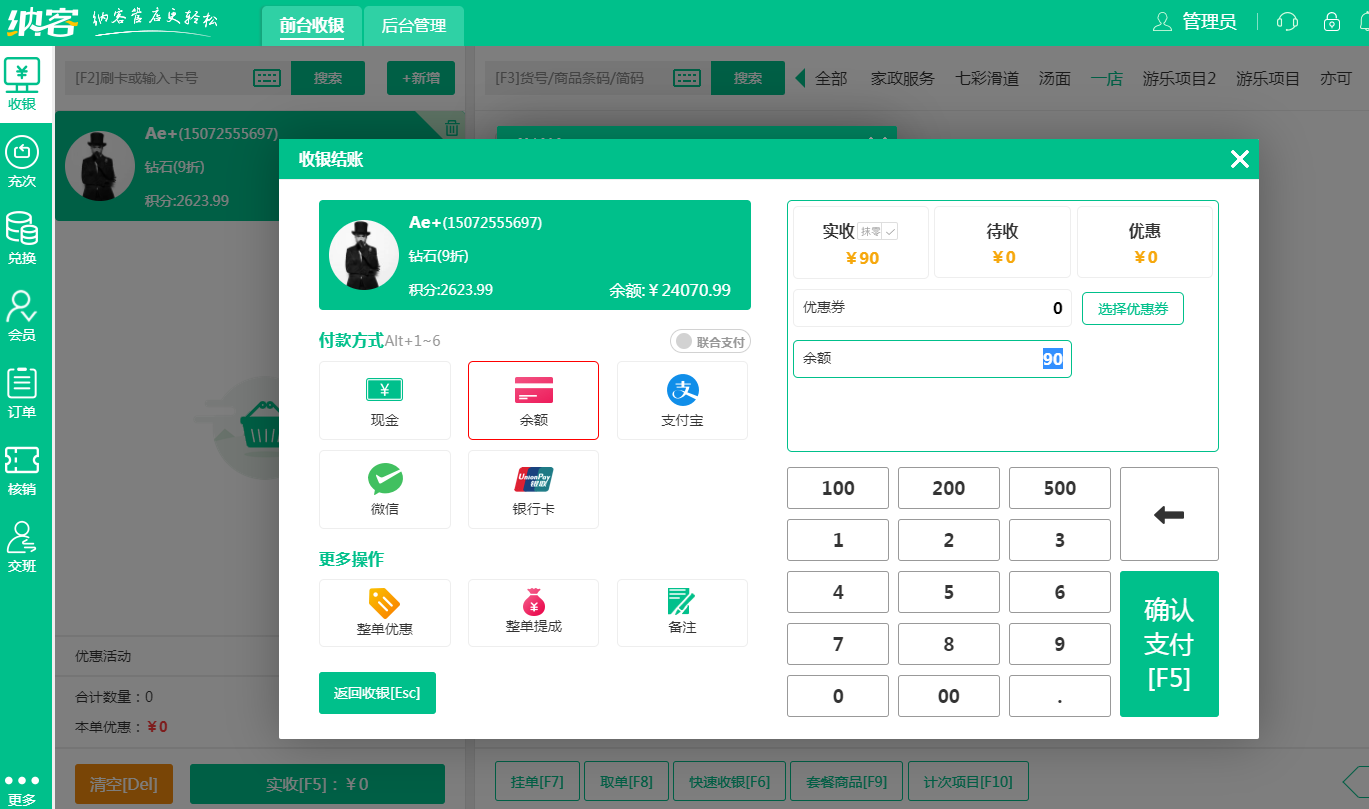Open the 整单优惠 whole-order discount tool
The height and width of the screenshot is (809, 1369).
coord(384,613)
